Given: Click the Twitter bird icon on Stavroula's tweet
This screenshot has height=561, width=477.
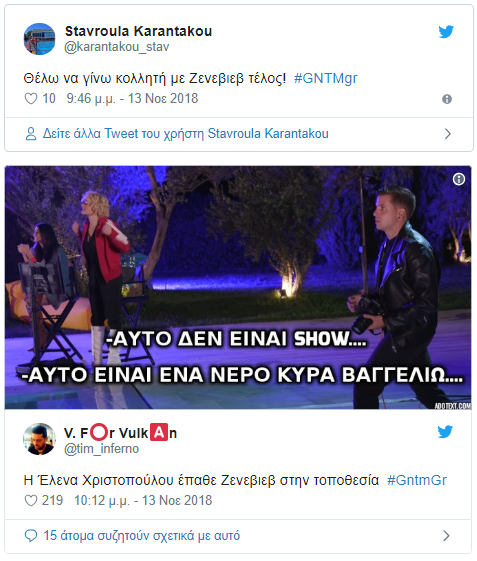Looking at the screenshot, I should coord(446,31).
